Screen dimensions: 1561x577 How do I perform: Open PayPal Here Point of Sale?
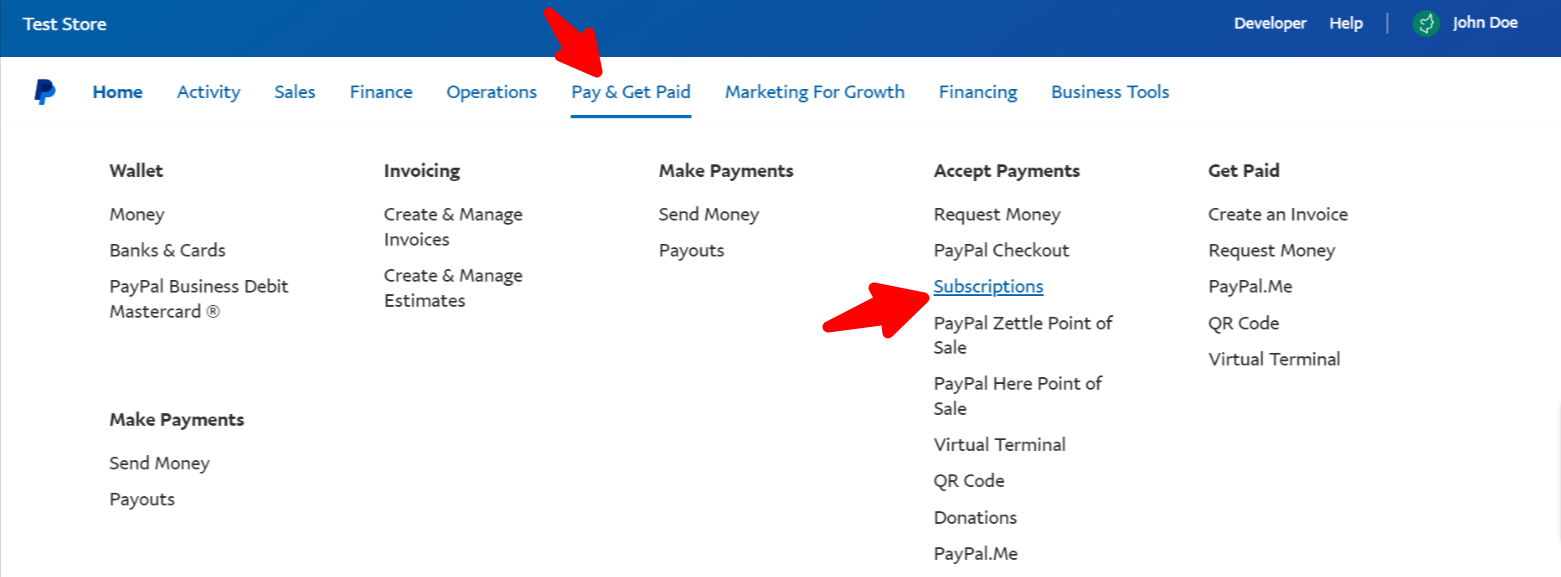(1018, 396)
